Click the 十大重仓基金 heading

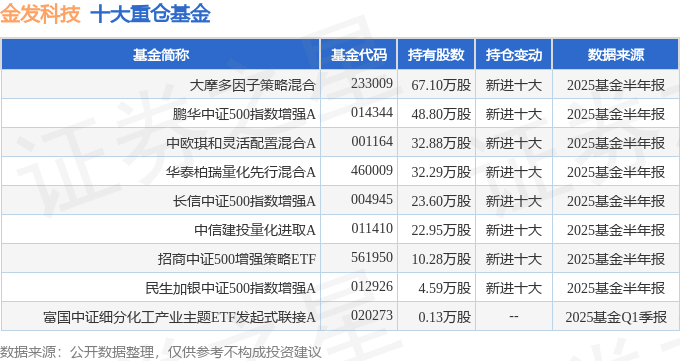pyautogui.click(x=150, y=13)
